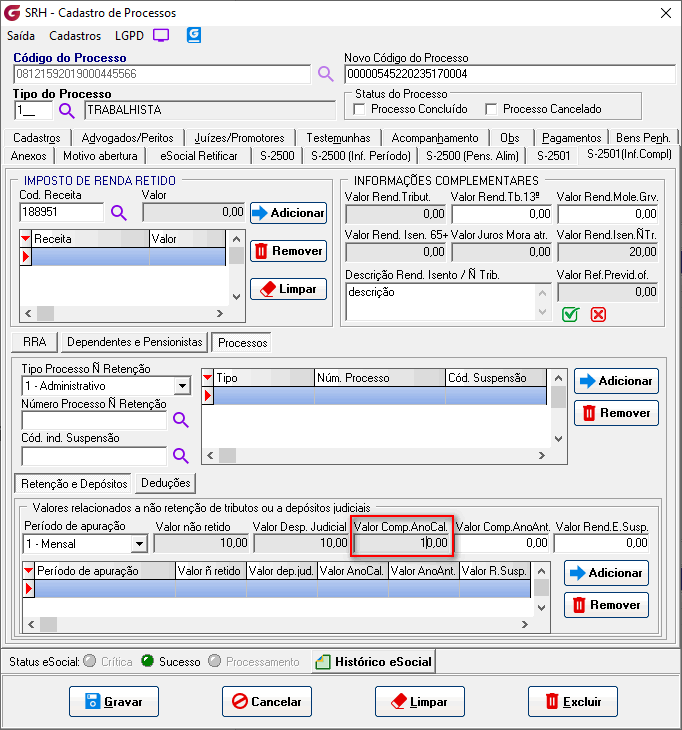The image size is (682, 730).
Task: Click the blue G icon in menu bar
Action: point(194,35)
